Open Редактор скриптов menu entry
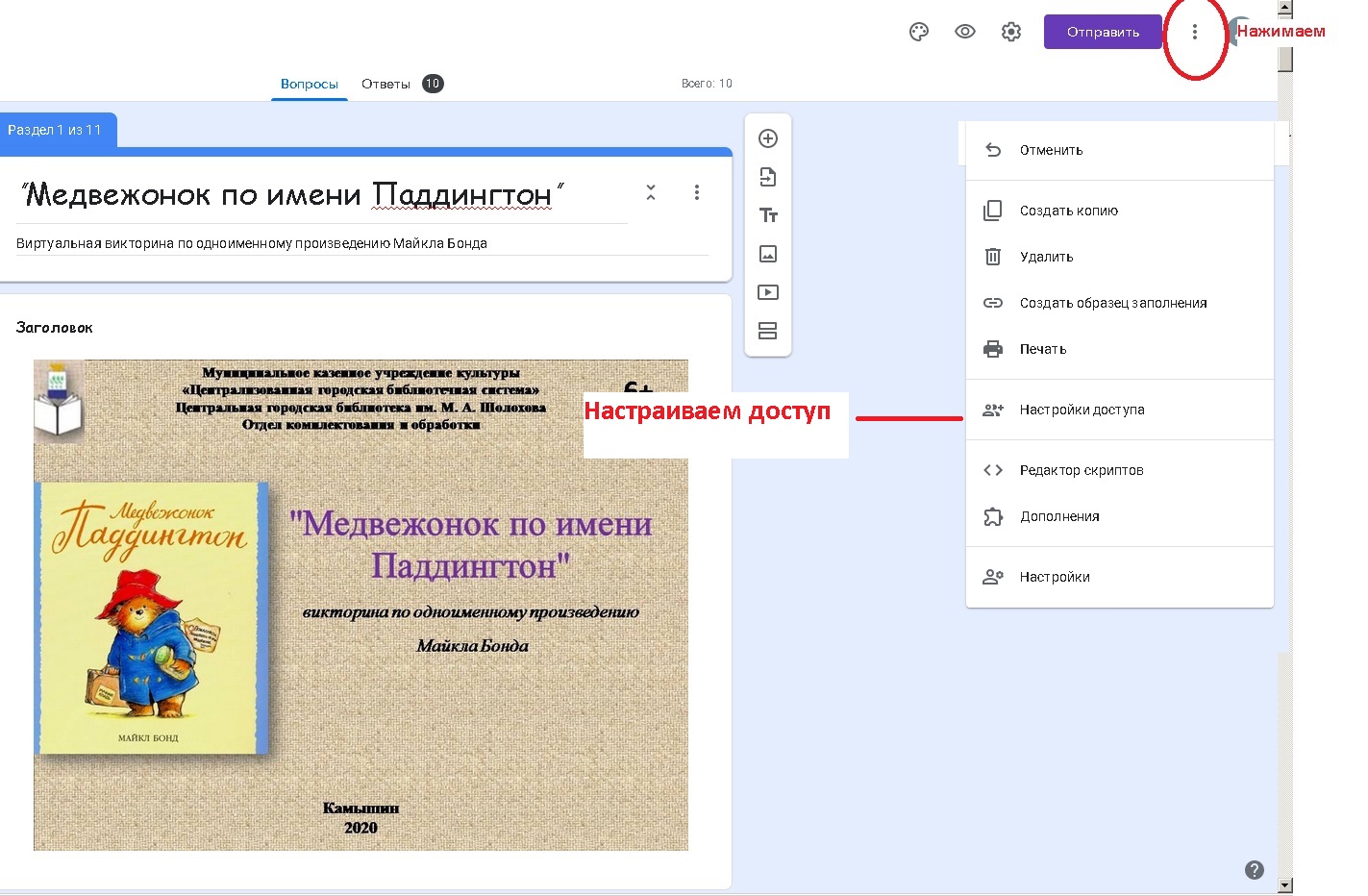 click(1120, 470)
